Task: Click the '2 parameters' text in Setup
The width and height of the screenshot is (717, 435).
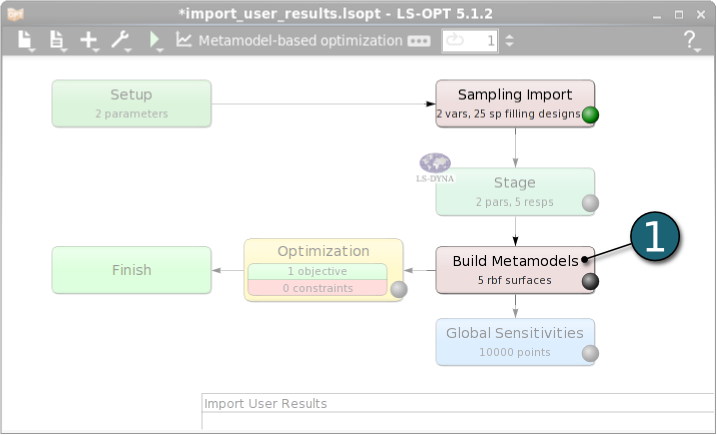Action: [132, 114]
